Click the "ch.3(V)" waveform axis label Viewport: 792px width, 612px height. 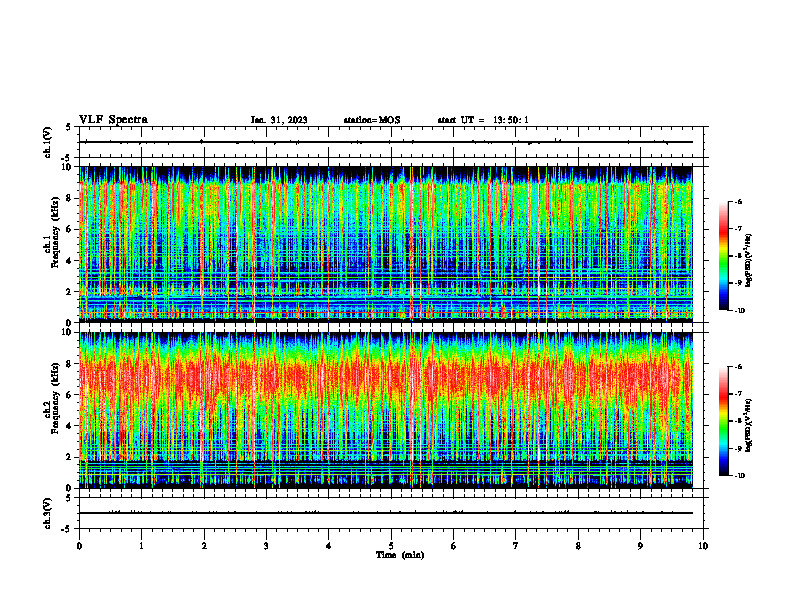point(48,513)
